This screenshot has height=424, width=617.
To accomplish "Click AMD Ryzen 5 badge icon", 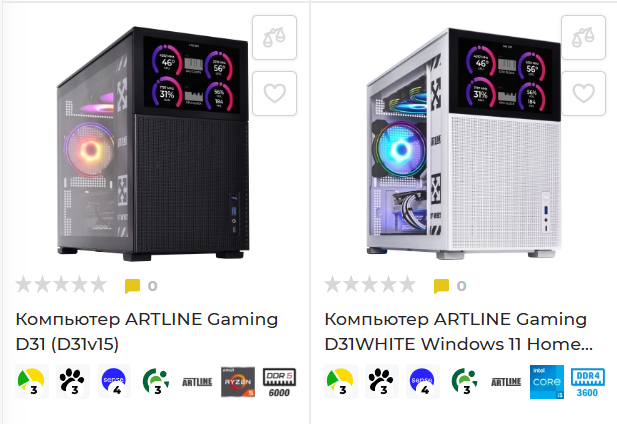I will [x=238, y=382].
